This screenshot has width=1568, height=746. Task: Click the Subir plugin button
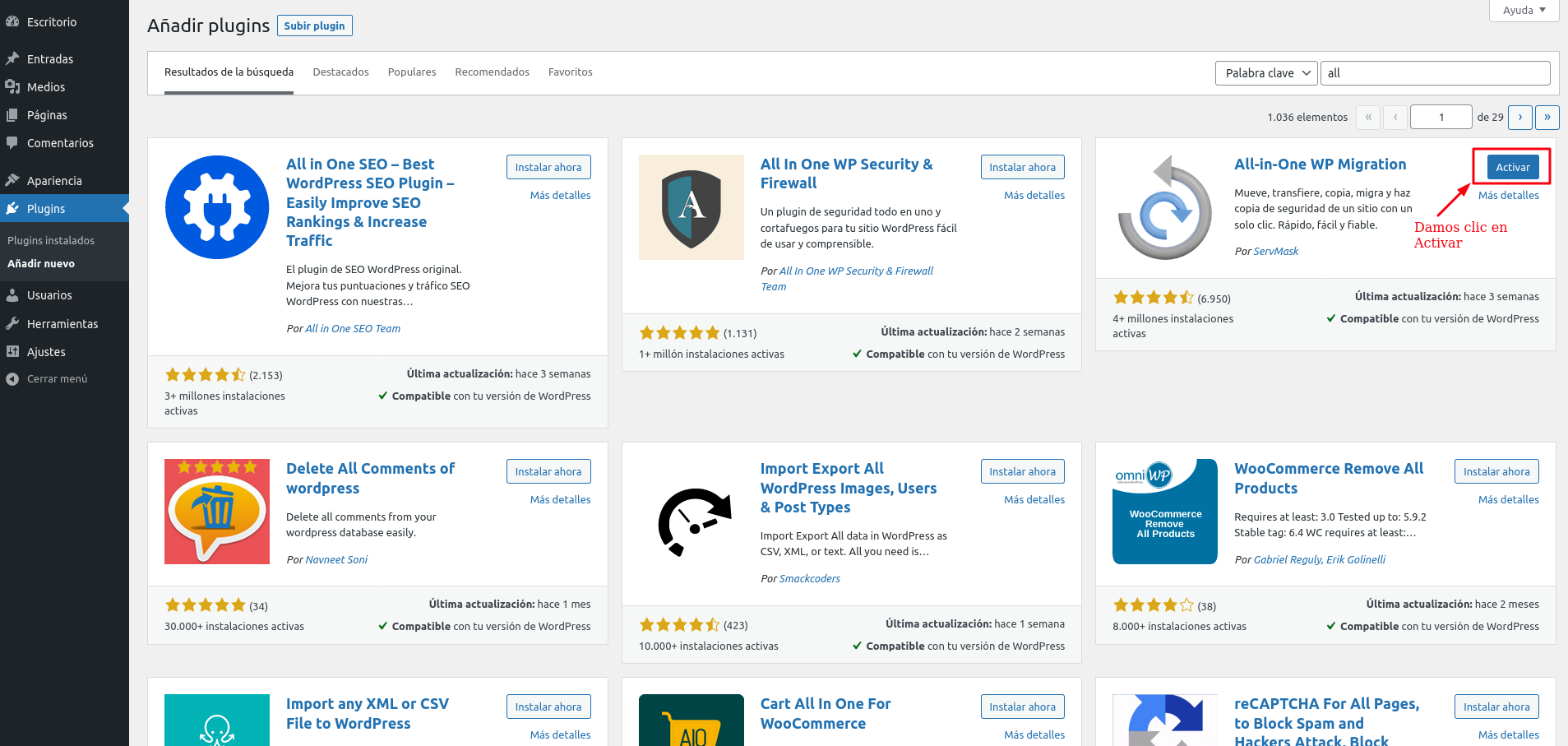tap(315, 25)
